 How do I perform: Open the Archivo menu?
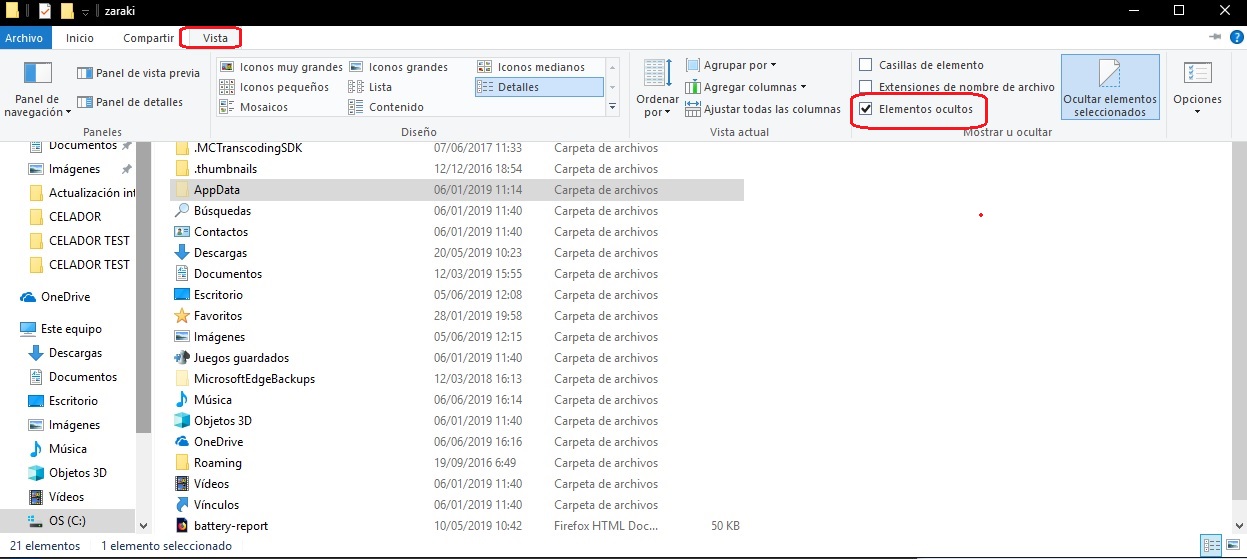coord(22,38)
